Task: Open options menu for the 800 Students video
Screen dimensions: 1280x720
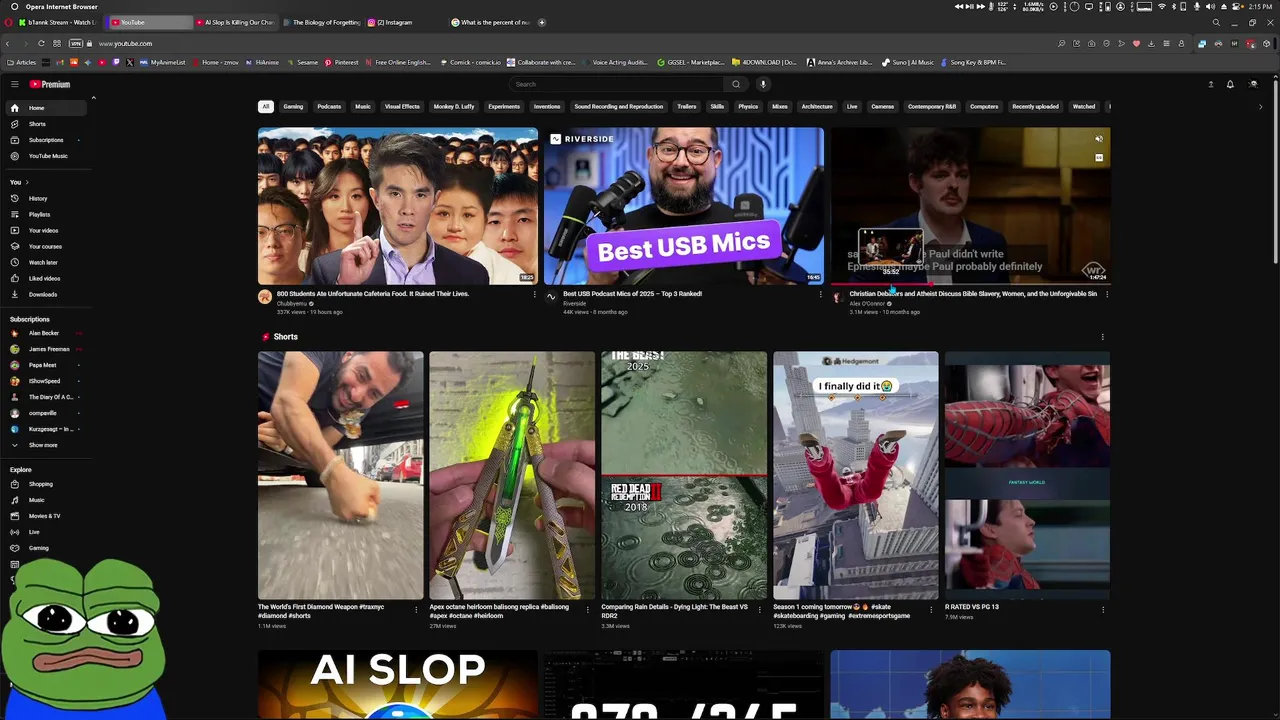Action: [535, 294]
